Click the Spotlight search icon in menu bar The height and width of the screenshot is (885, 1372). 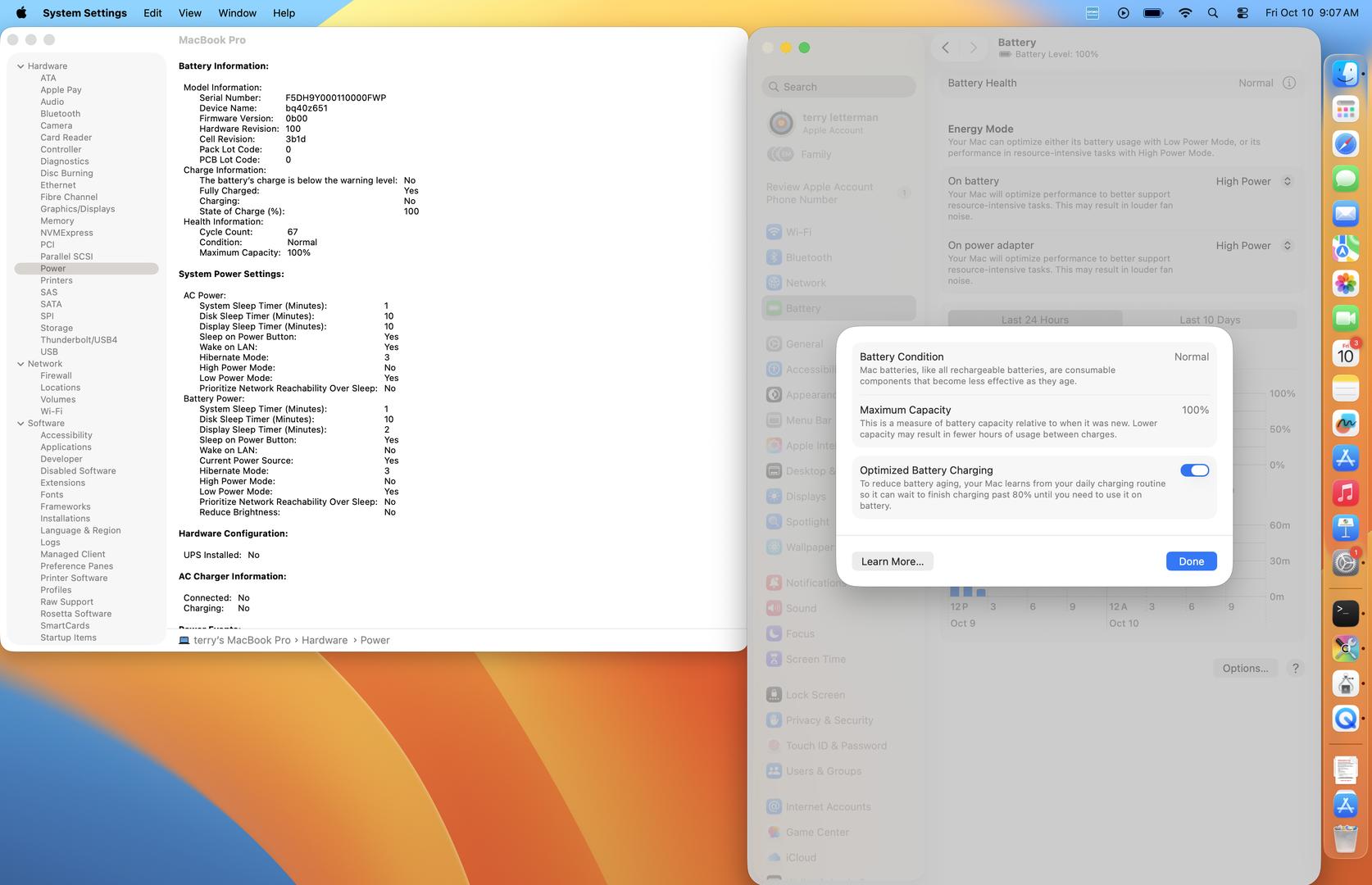(x=1213, y=13)
